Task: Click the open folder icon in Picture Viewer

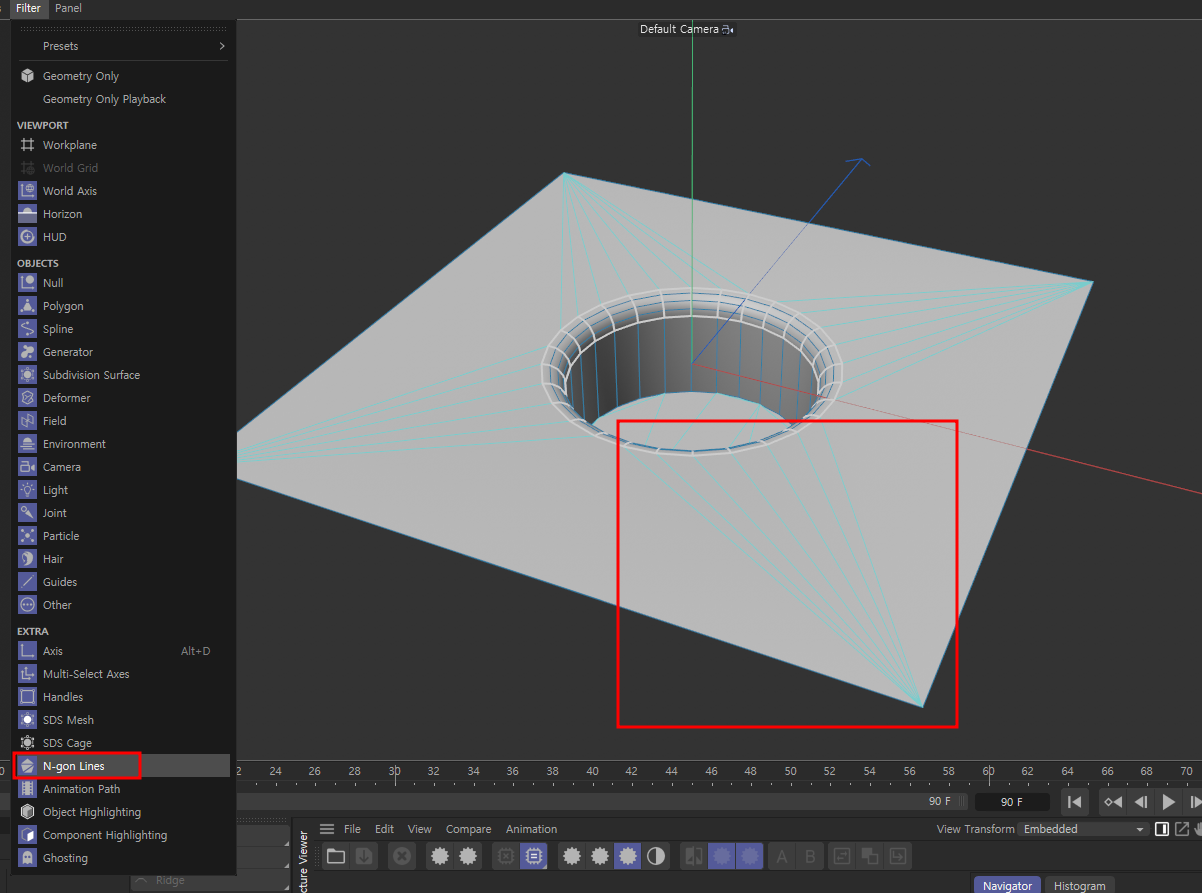Action: coord(336,856)
